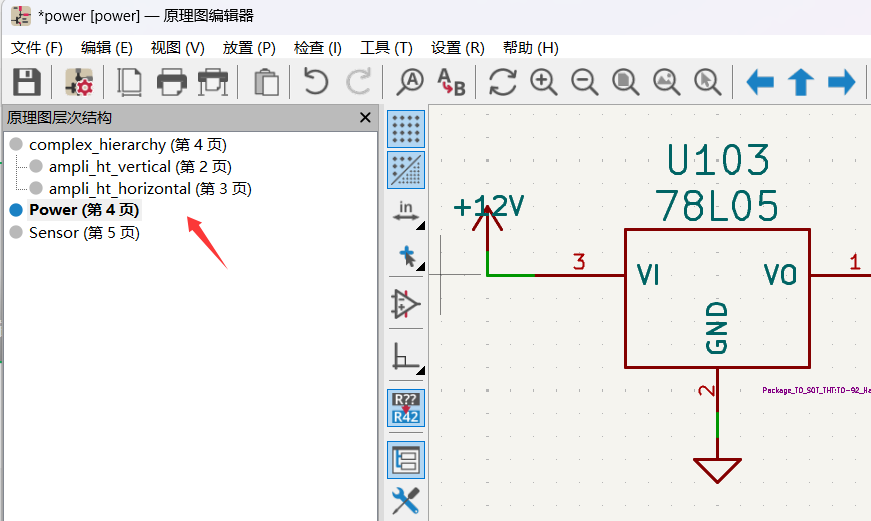871x521 pixels.
Task: Redo the last undone edit
Action: pyautogui.click(x=358, y=82)
